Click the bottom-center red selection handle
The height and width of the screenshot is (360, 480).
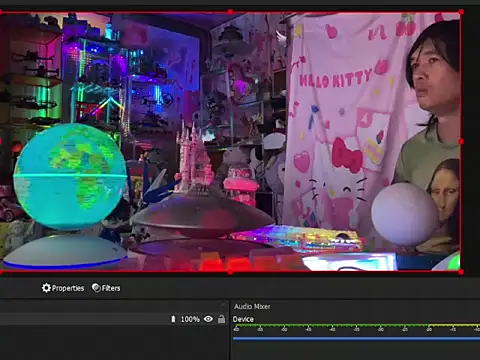230,272
